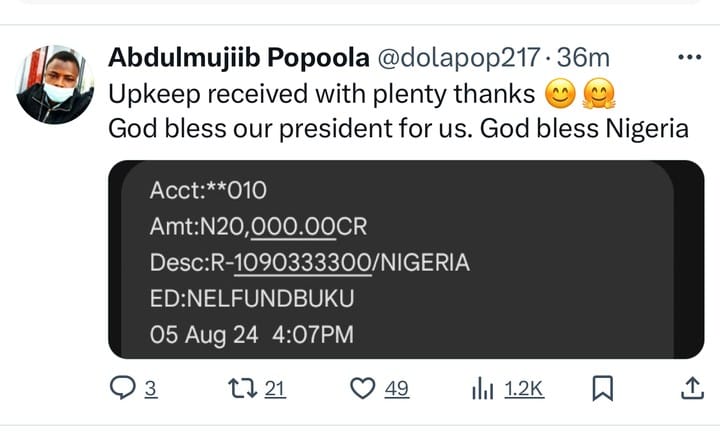Screen dimensions: 720x431
Task: Open the Abdulmujiib Popoola display name
Action: 239,58
